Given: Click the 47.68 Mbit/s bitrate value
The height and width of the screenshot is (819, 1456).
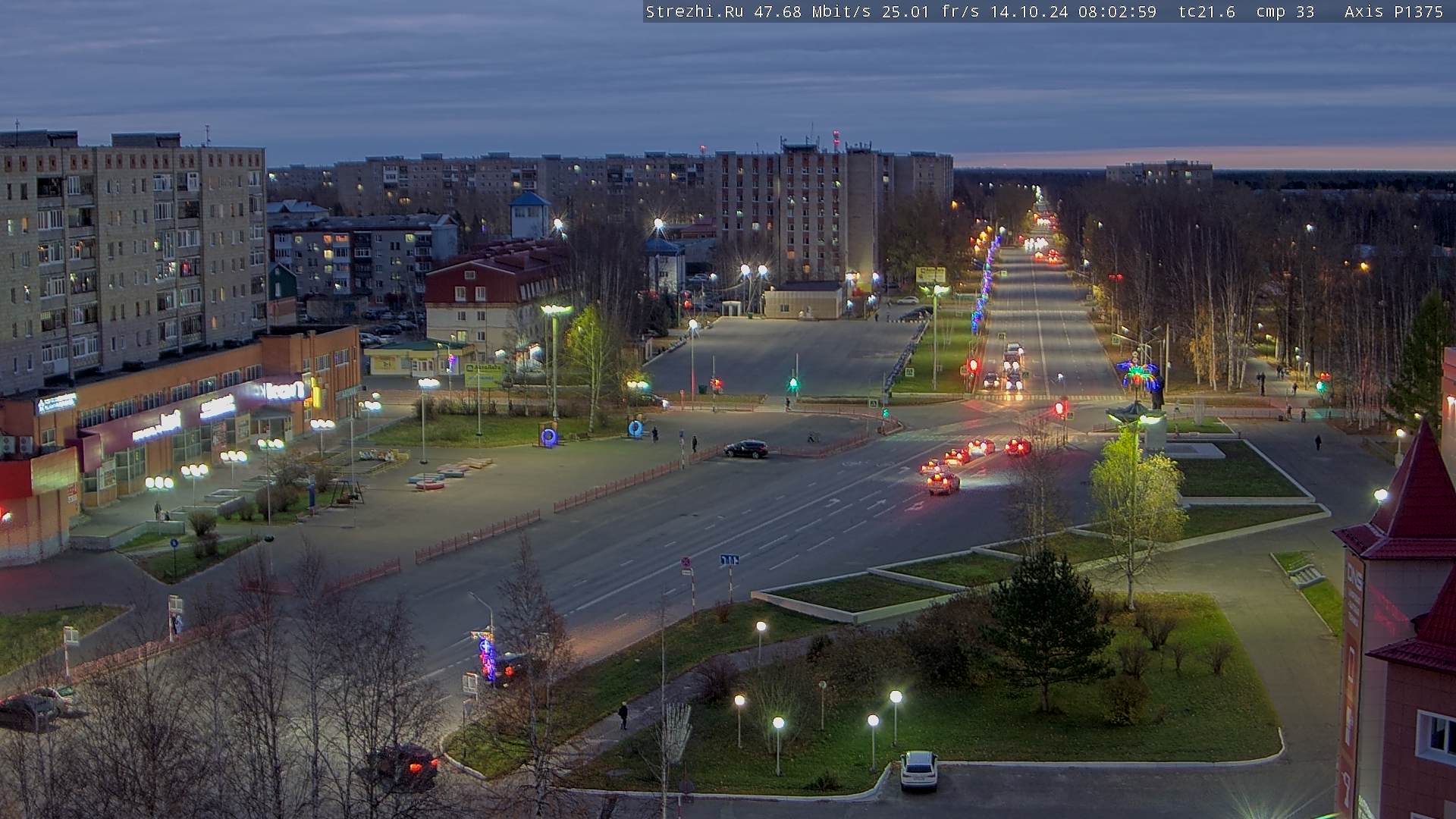Looking at the screenshot, I should click(811, 11).
